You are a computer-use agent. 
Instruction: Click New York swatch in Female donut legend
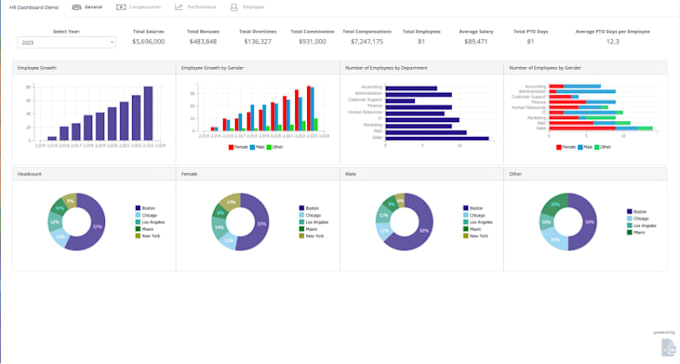click(x=301, y=236)
